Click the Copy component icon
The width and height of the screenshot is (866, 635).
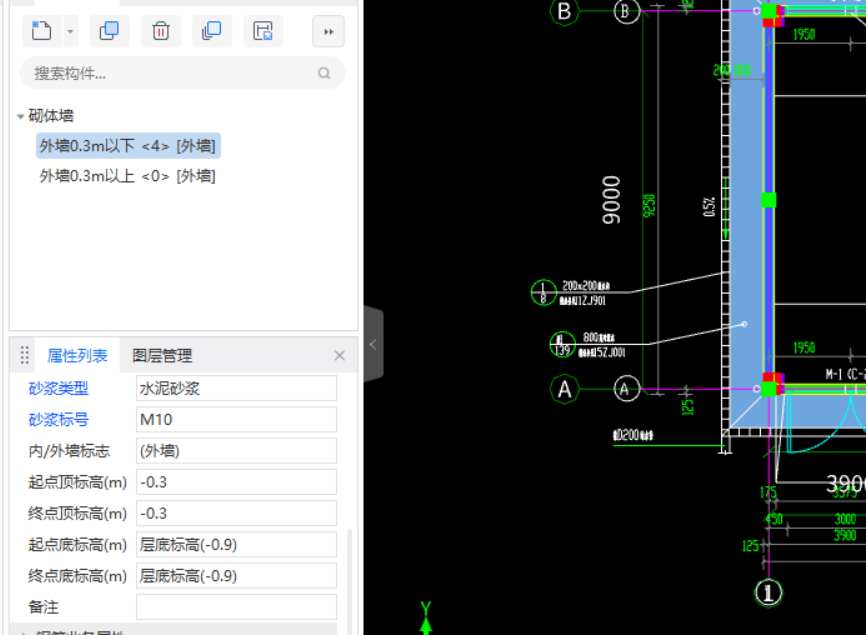[x=109, y=31]
